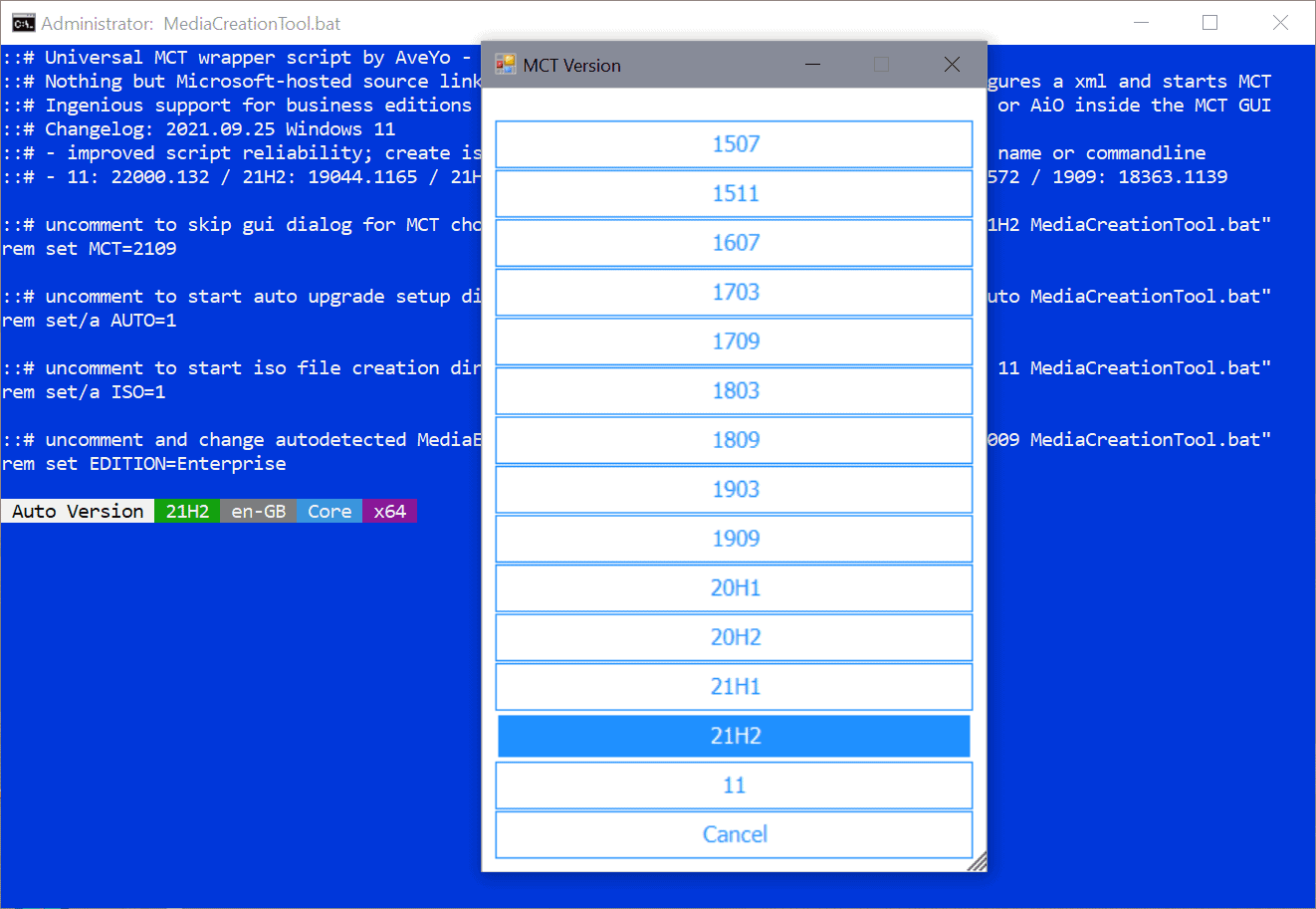Click the Core edition badge
The height and width of the screenshot is (909, 1316).
click(329, 511)
